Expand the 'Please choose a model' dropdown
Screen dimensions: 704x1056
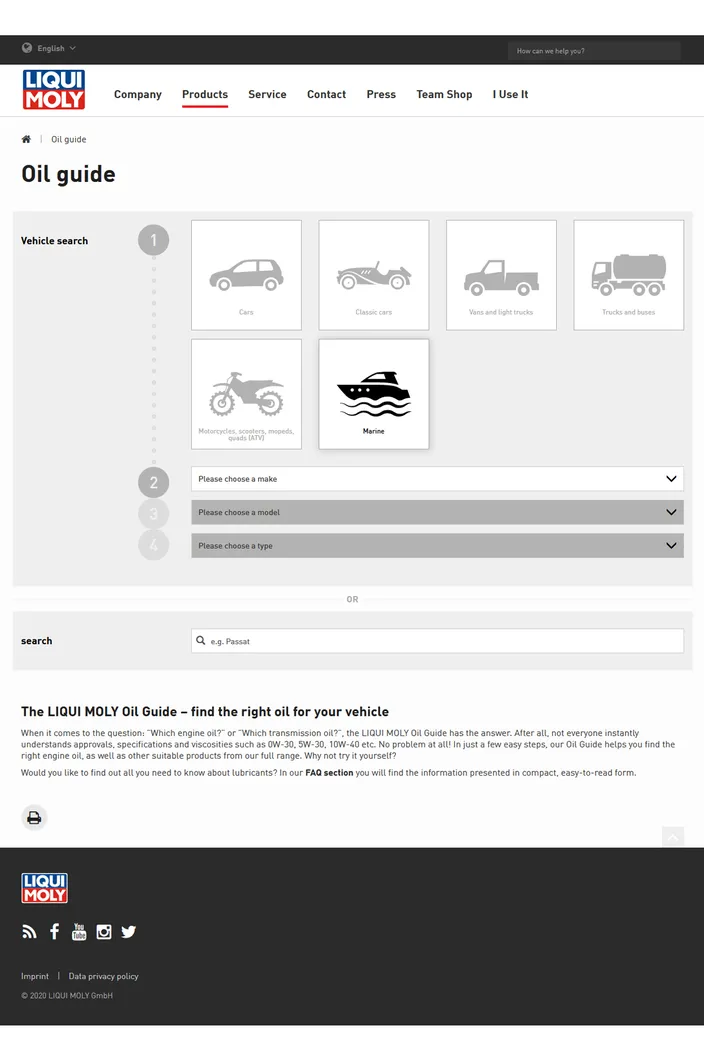tap(437, 513)
